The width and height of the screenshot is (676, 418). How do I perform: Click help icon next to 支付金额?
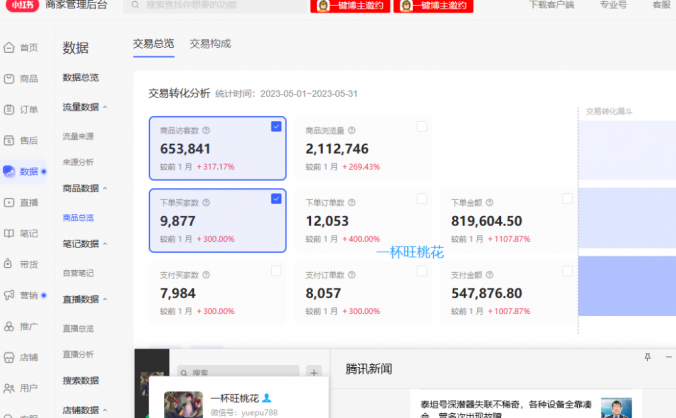coord(490,275)
